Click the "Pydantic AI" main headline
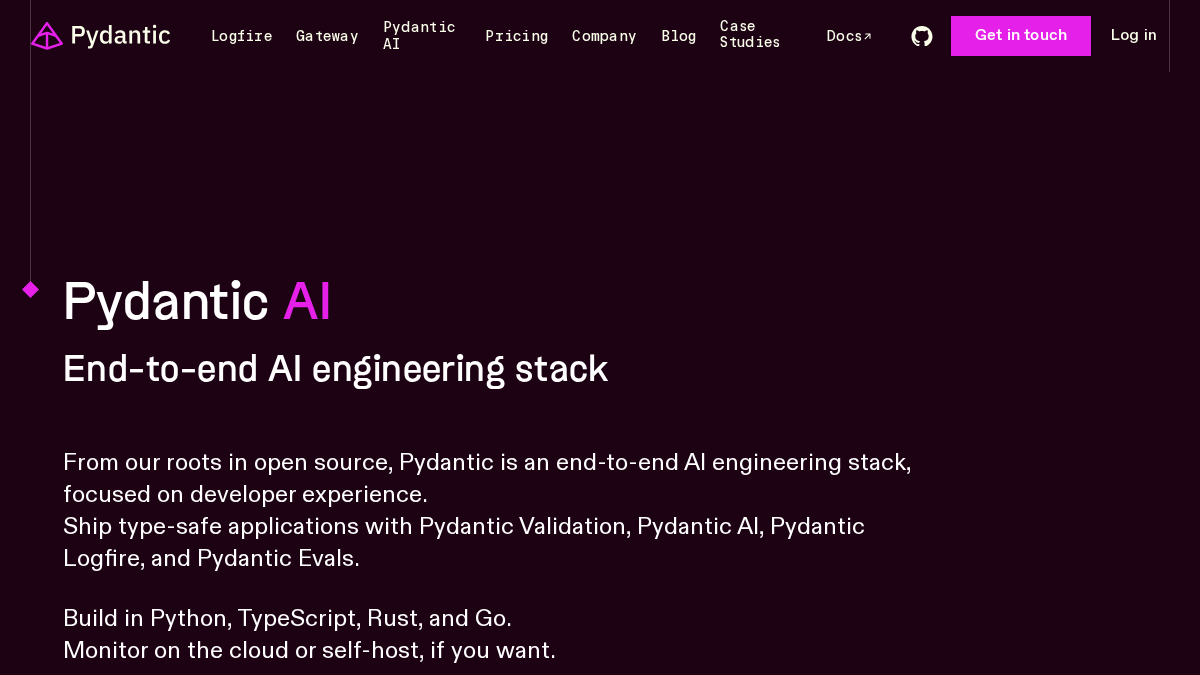 tap(197, 301)
